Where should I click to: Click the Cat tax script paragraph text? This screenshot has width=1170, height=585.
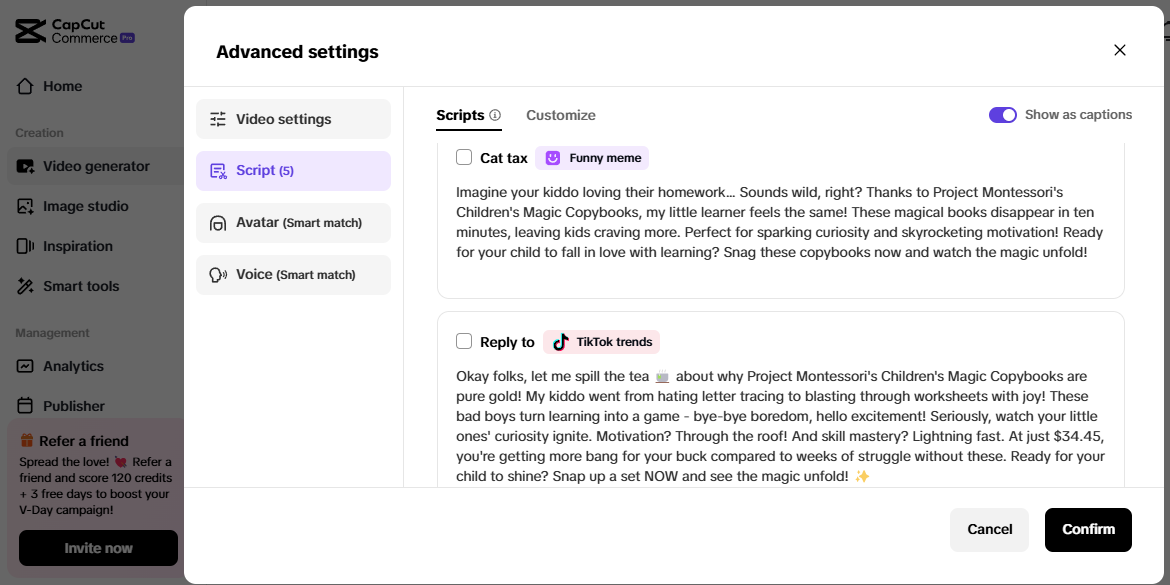point(780,222)
